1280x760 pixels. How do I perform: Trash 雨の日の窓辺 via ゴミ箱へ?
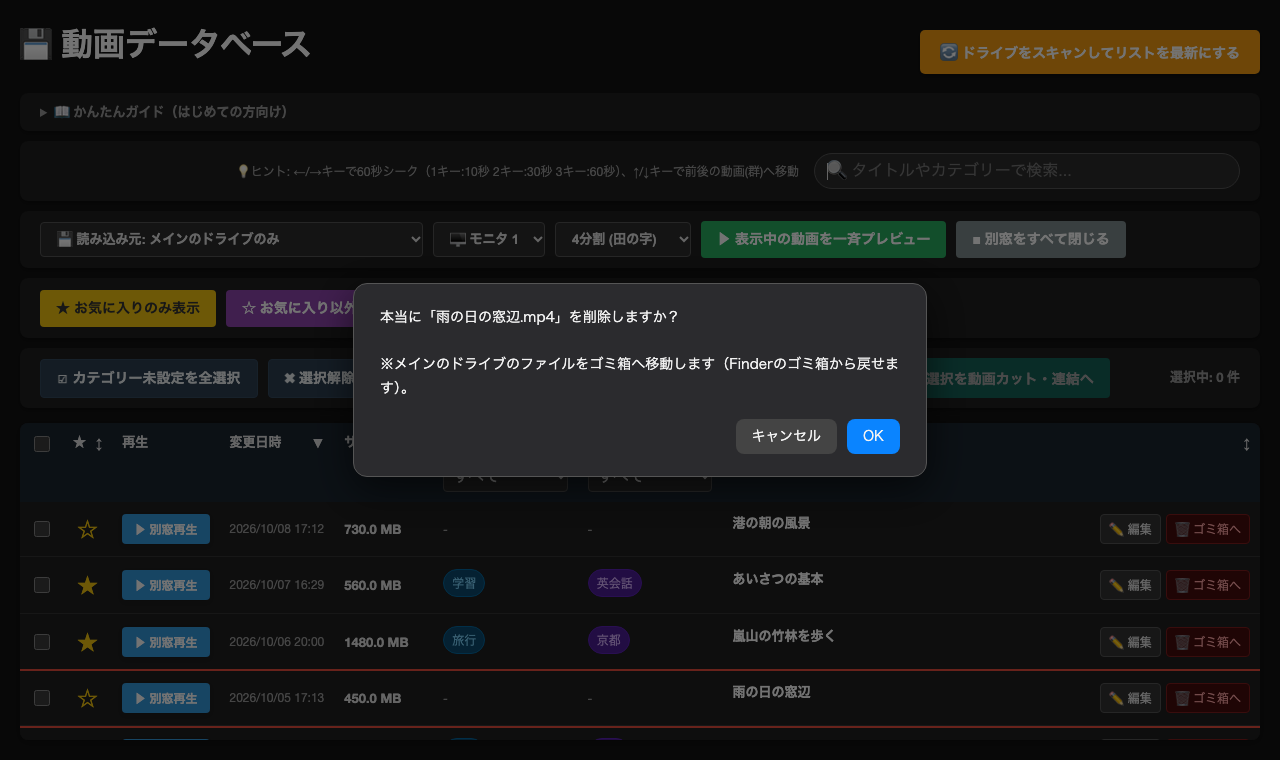pos(1208,698)
